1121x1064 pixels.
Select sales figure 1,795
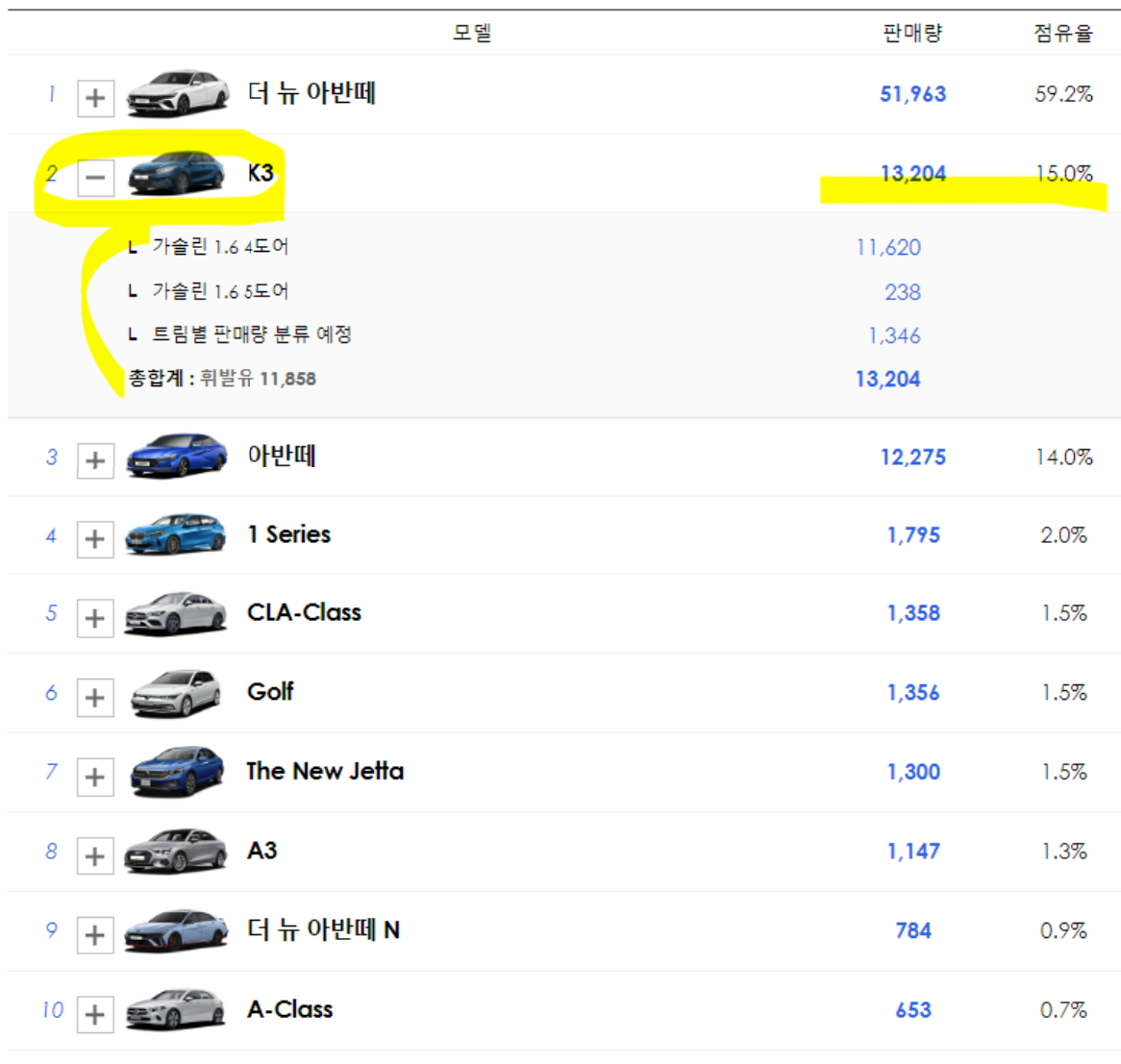[913, 535]
